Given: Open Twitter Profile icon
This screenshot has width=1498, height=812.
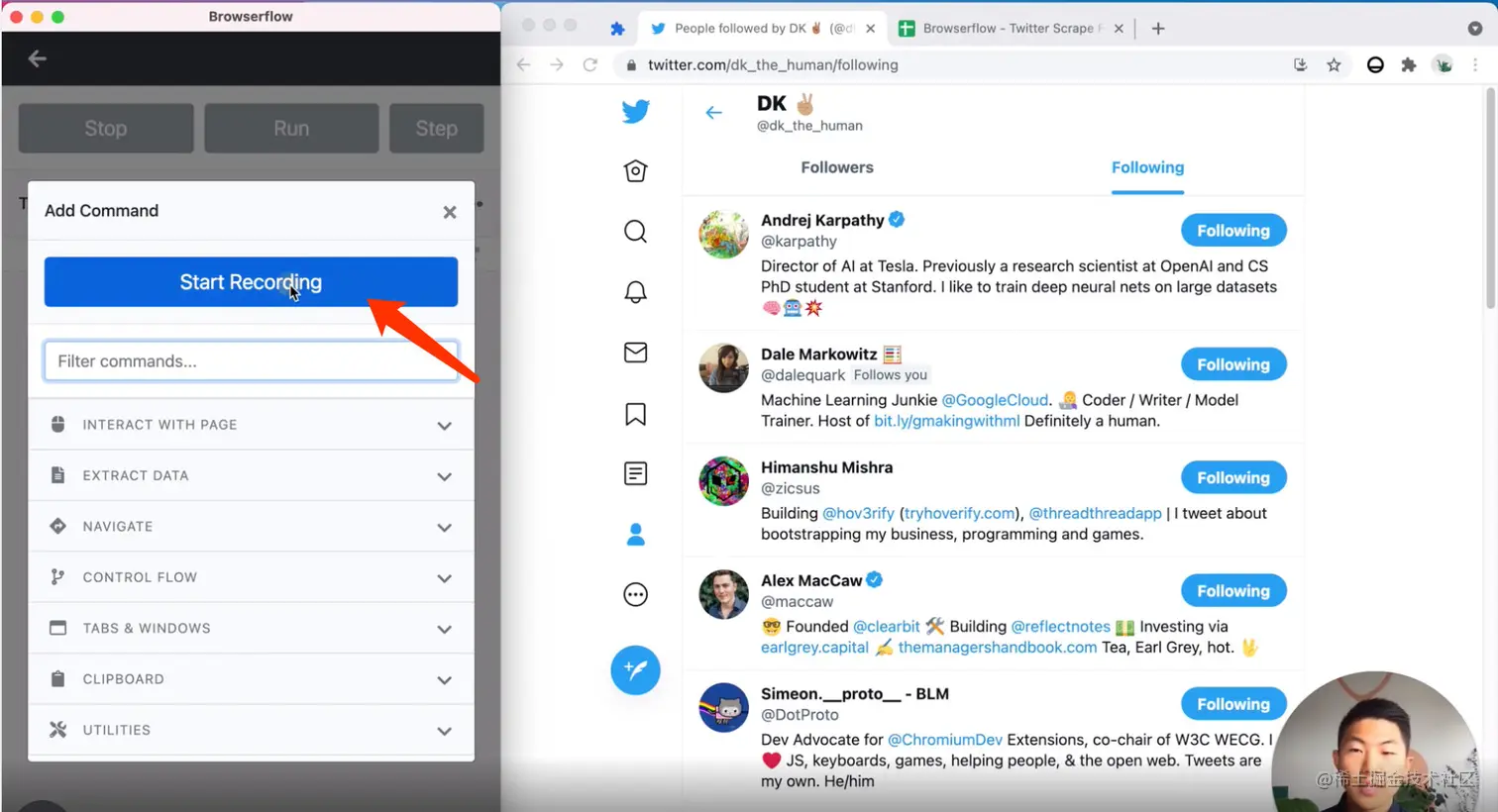Looking at the screenshot, I should pos(636,535).
